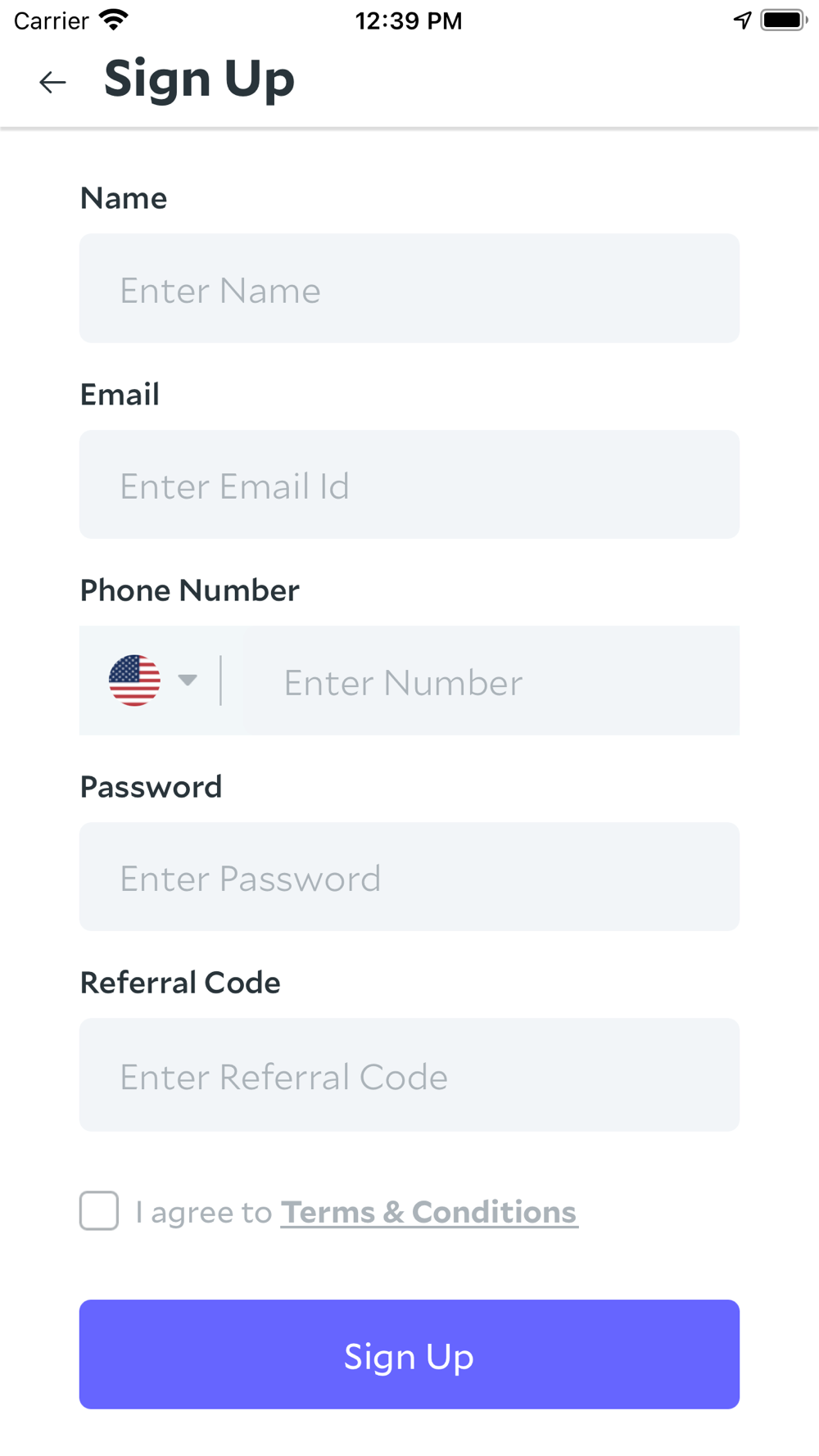Screen dimensions: 819x1456
Task: Focus the Enter Referral Code field
Action: (x=409, y=1075)
